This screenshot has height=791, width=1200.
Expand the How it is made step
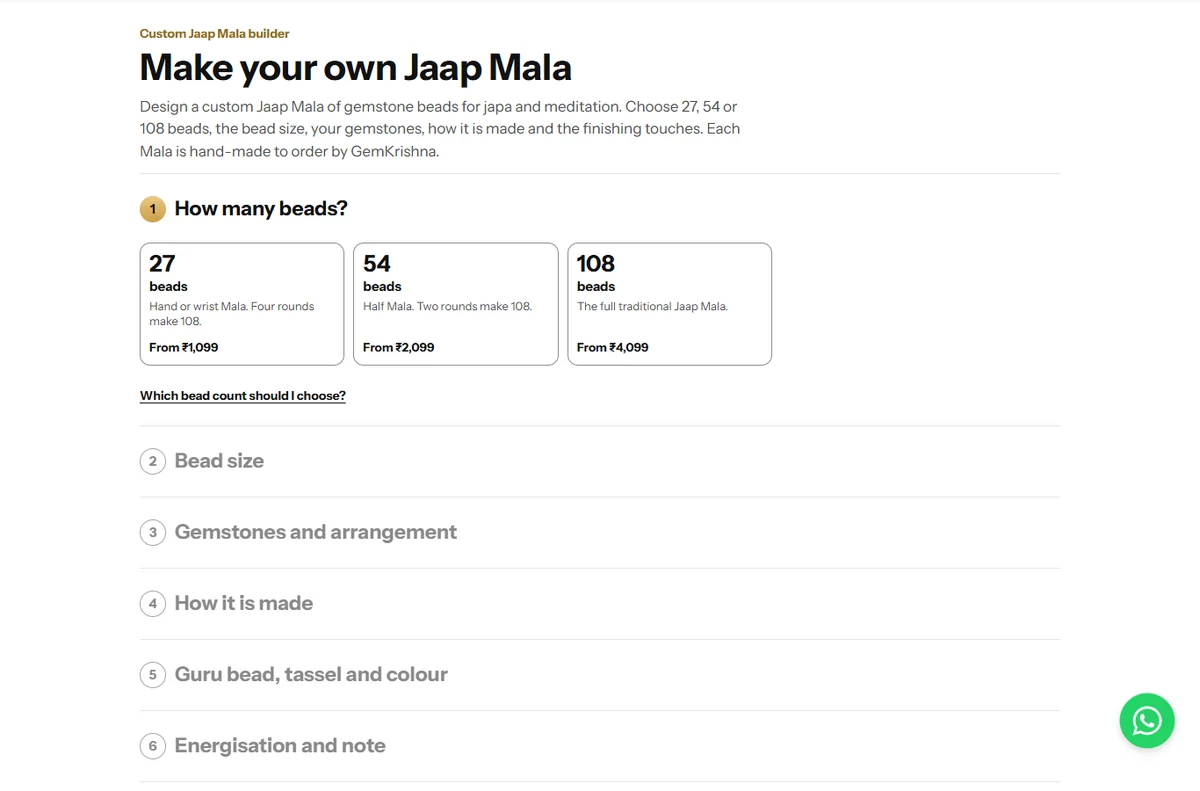point(600,603)
